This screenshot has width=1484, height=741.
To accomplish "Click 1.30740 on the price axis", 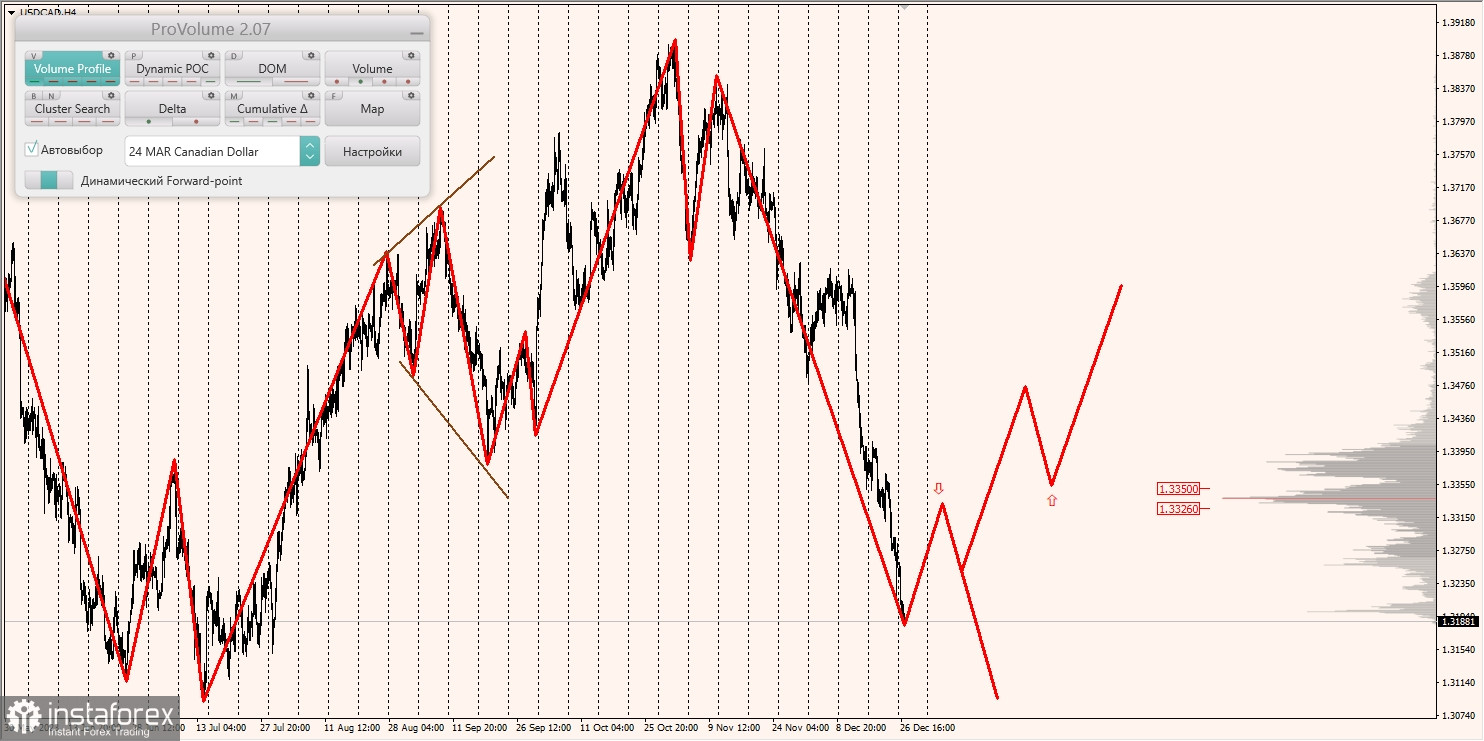I will coord(1459,716).
